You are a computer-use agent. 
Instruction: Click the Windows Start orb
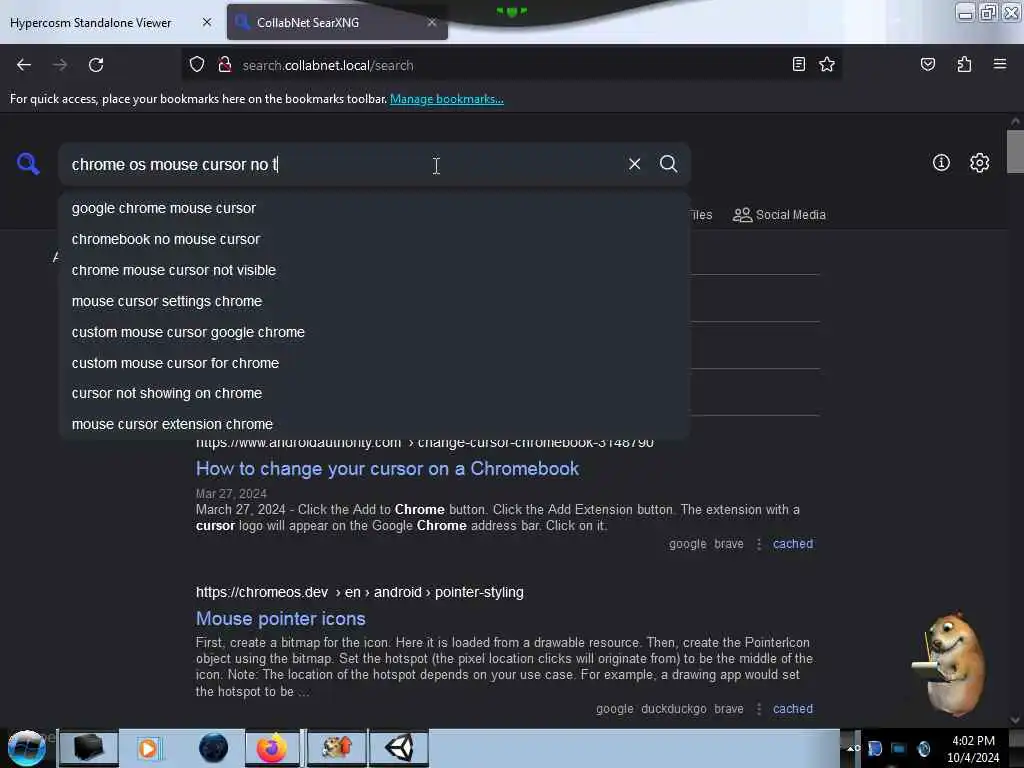coord(27,748)
